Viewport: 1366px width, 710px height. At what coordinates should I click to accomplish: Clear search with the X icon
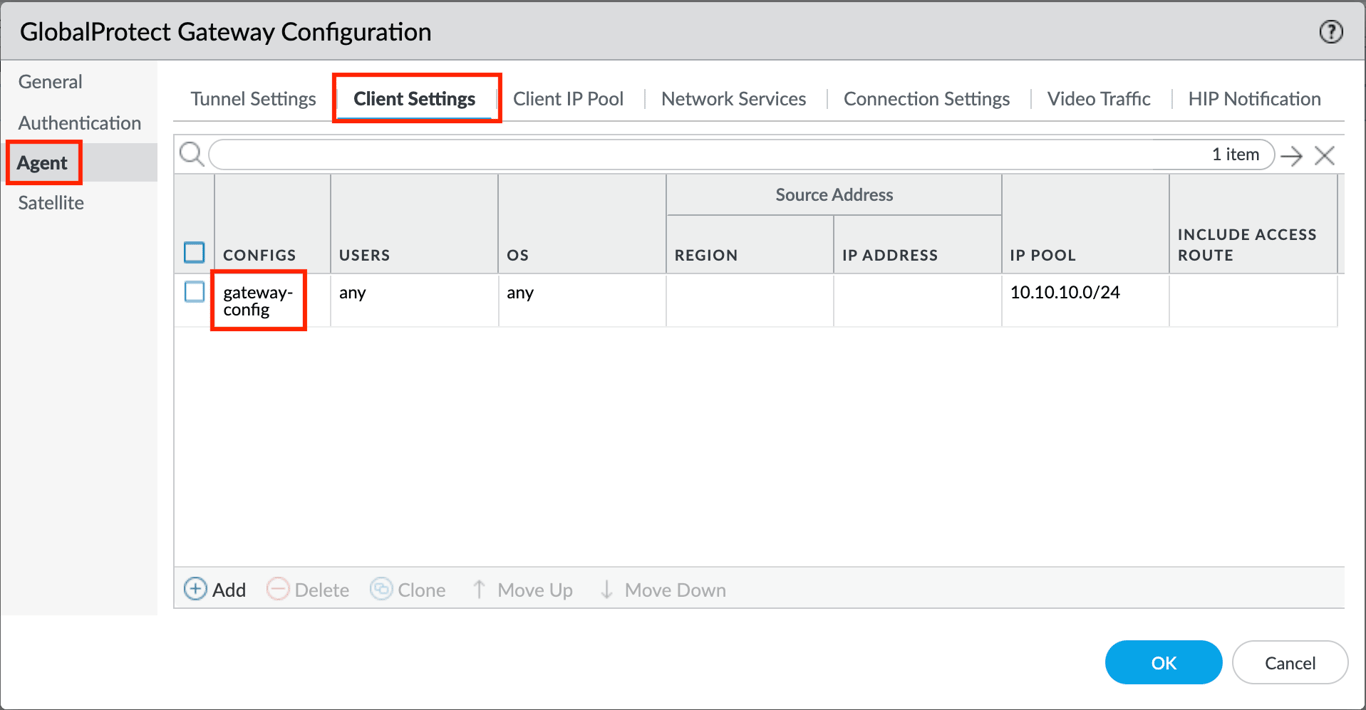coord(1325,155)
